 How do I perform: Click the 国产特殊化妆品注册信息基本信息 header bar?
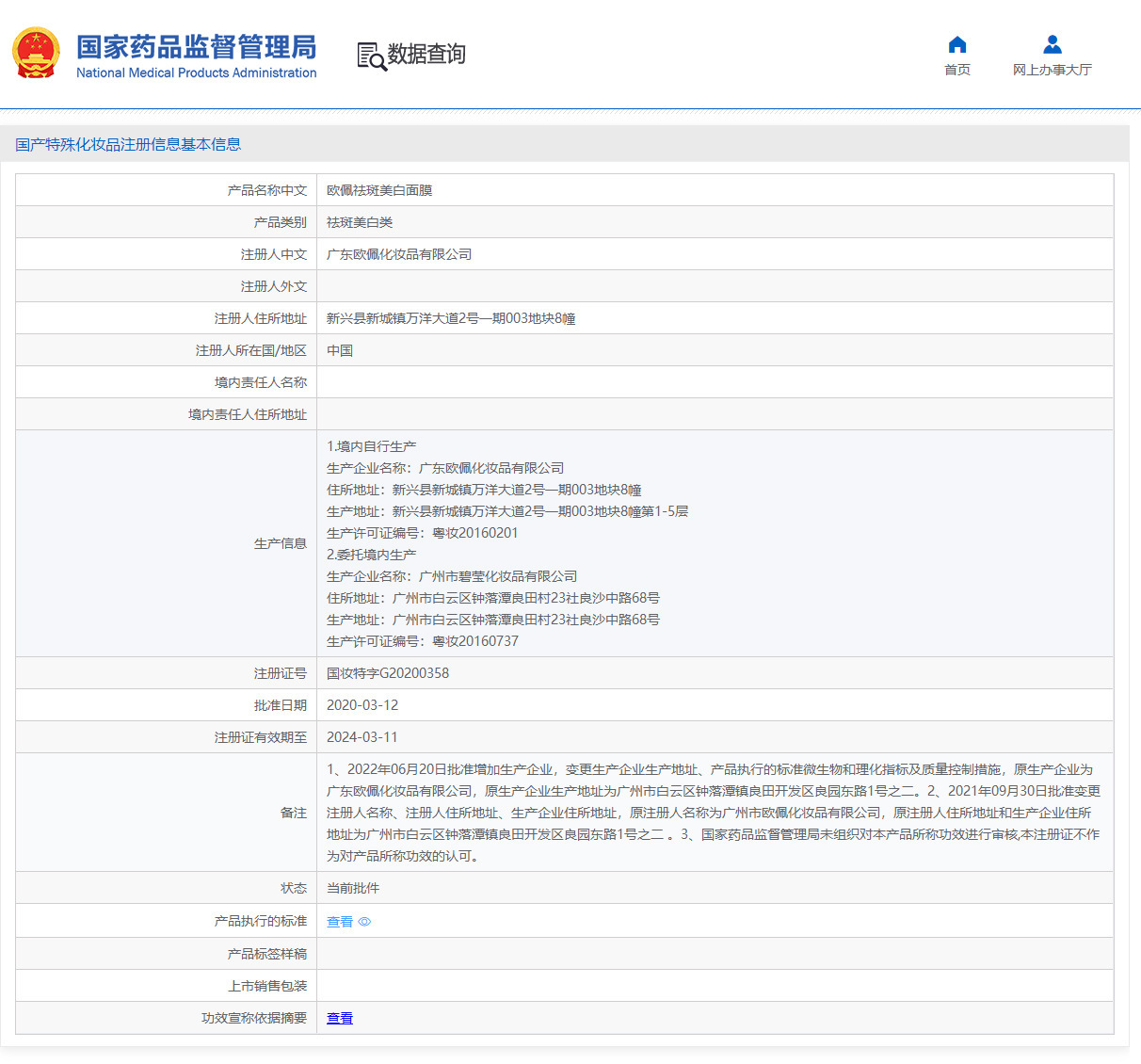click(x=127, y=144)
